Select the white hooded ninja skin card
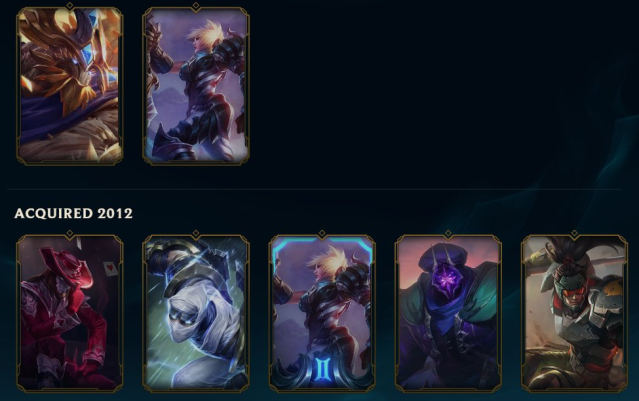The height and width of the screenshot is (401, 639). tap(196, 313)
